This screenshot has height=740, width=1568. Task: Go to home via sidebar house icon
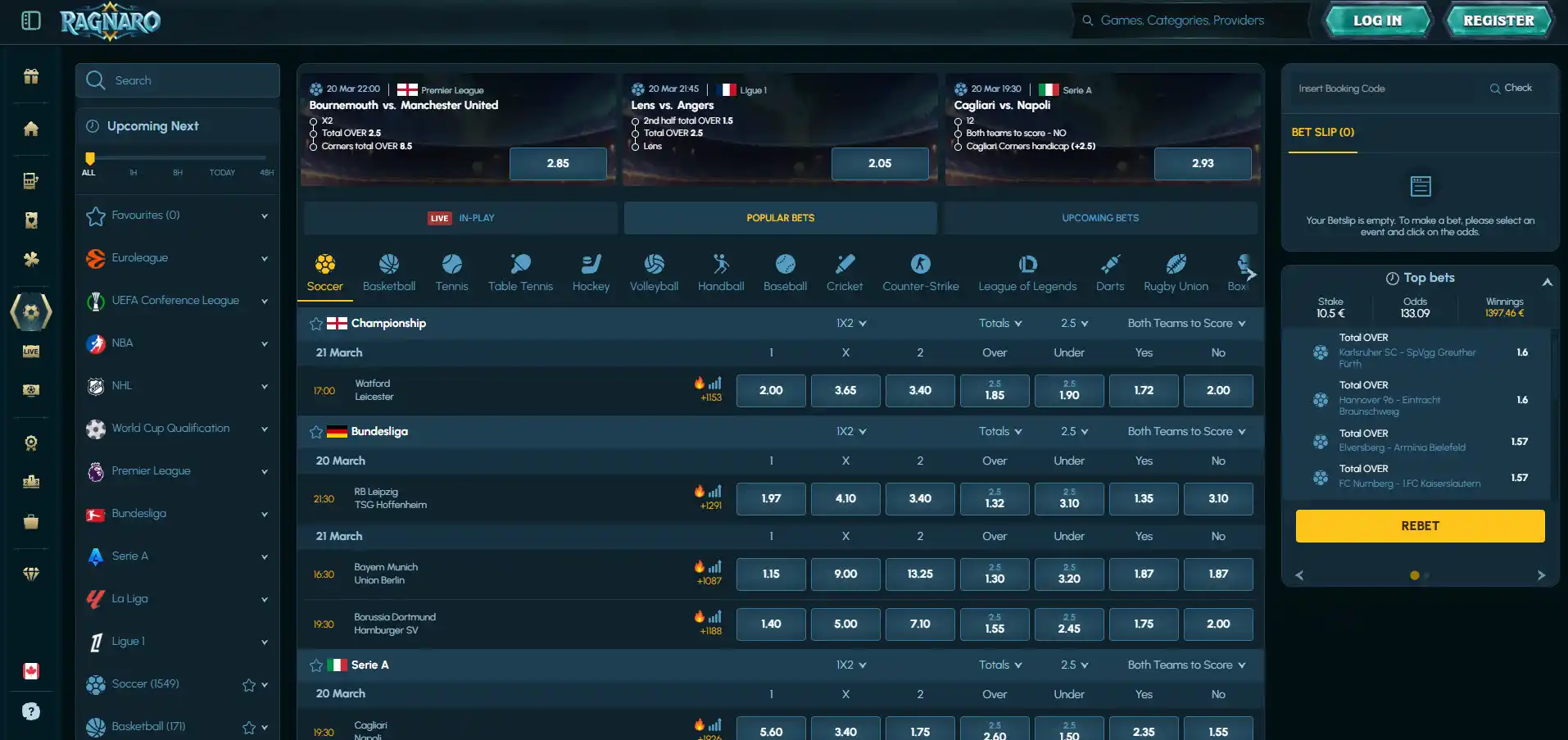[x=31, y=129]
